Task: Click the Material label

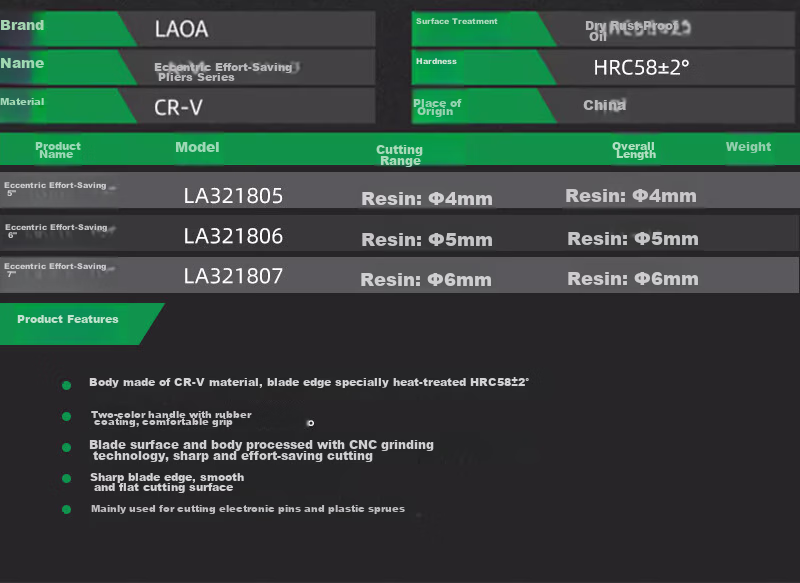Action: 22,102
